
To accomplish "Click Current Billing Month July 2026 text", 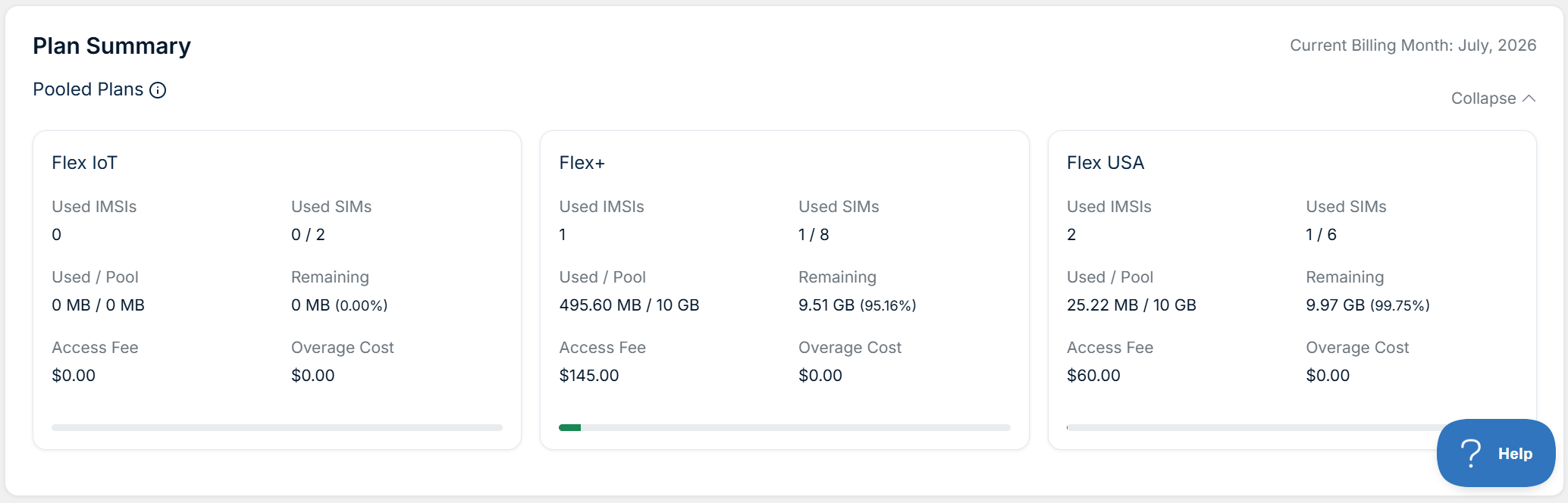I will [1413, 45].
